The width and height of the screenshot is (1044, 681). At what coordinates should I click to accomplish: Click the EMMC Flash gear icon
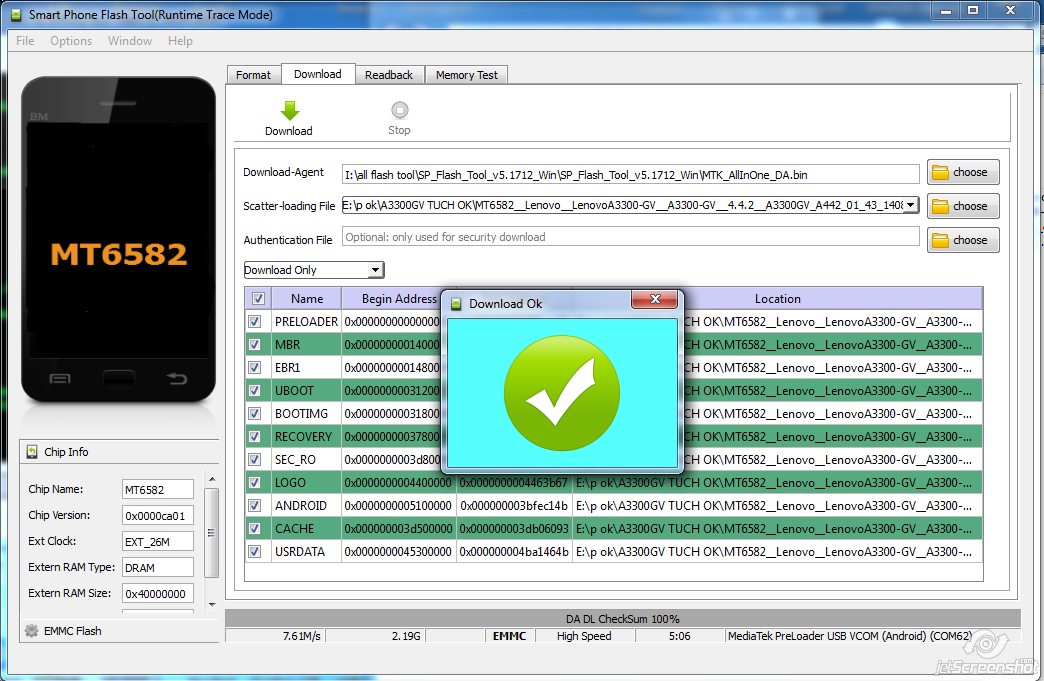[31, 630]
